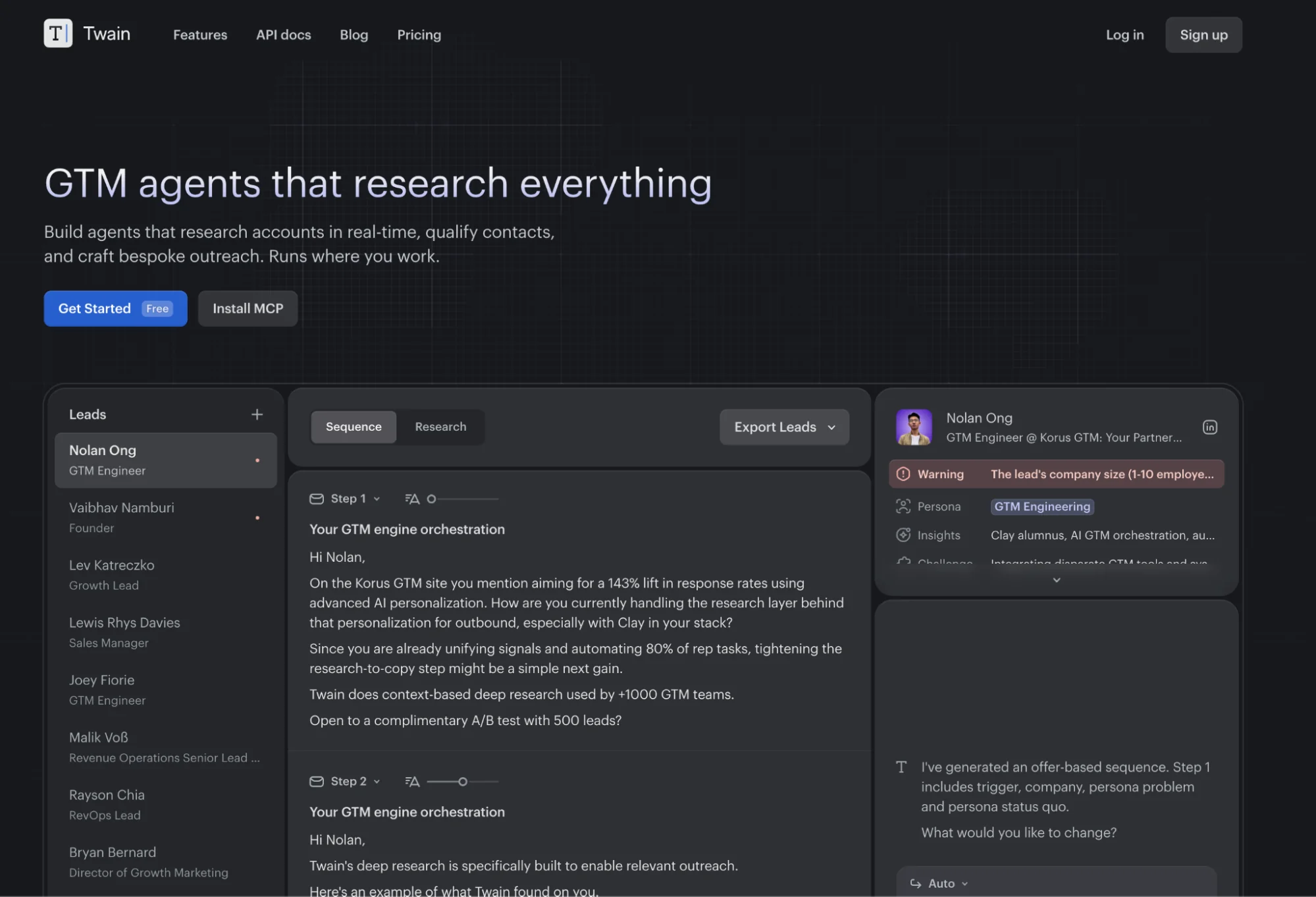Click the Step 1 email envelope icon
The width and height of the screenshot is (1316, 897).
coord(317,499)
